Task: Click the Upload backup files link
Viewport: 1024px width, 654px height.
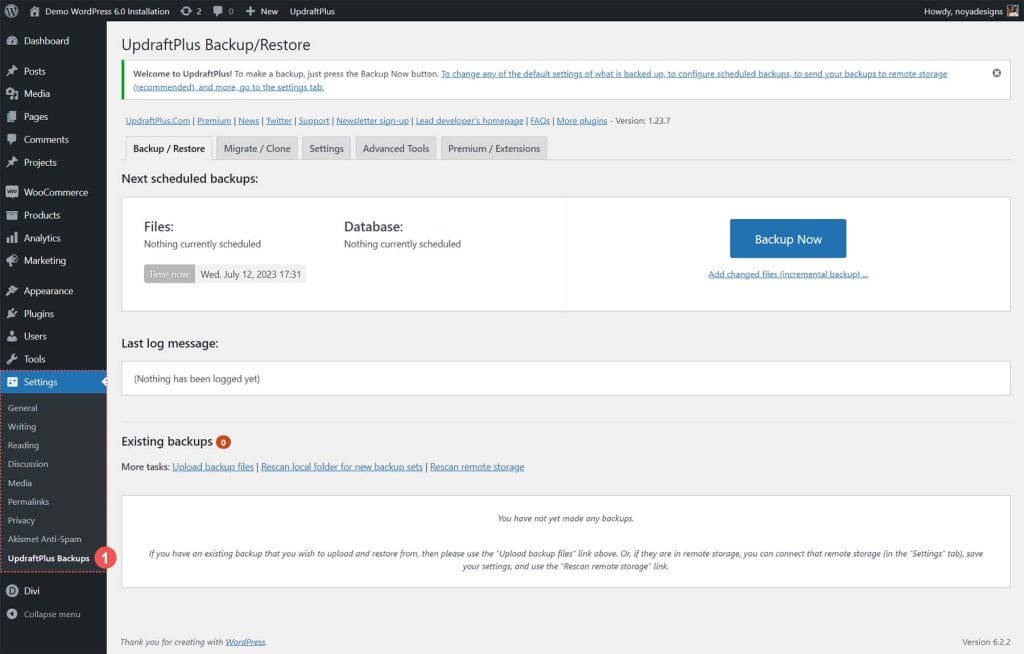Action: [212, 466]
